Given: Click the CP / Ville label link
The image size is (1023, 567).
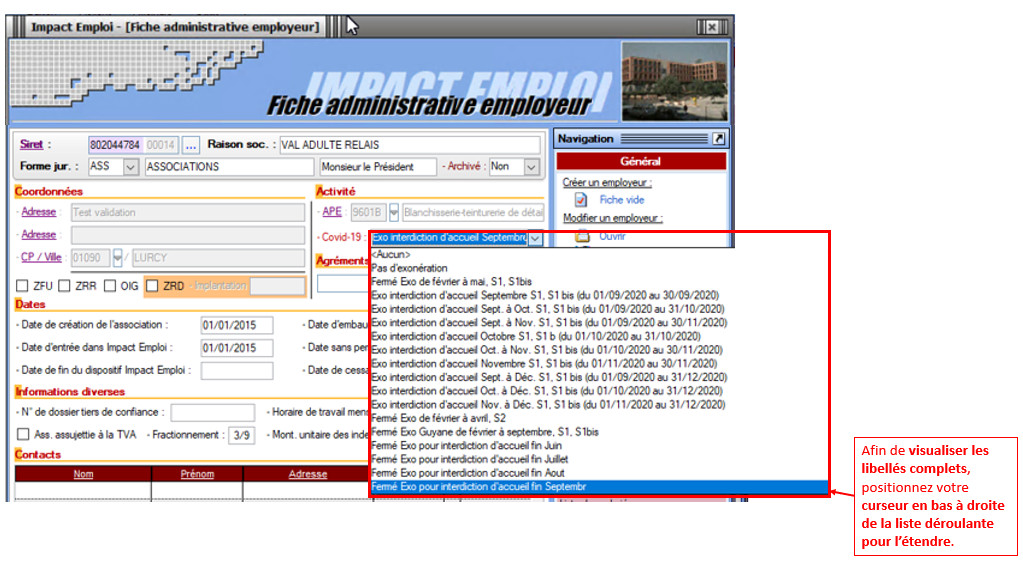Looking at the screenshot, I should point(41,257).
